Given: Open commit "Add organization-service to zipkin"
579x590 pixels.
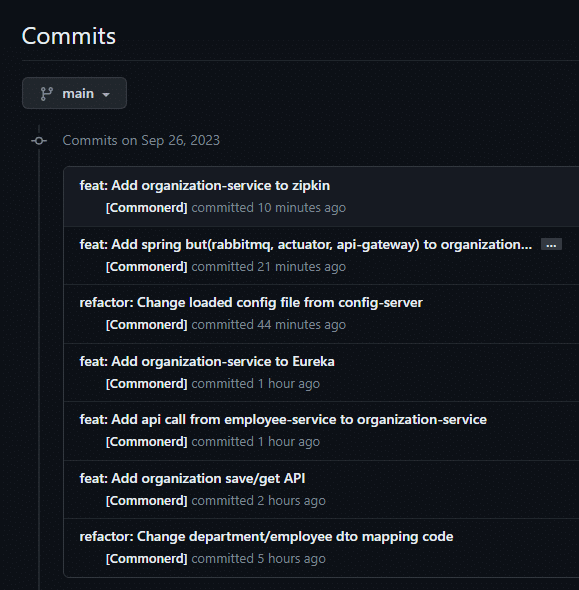Looking at the screenshot, I should point(205,186).
